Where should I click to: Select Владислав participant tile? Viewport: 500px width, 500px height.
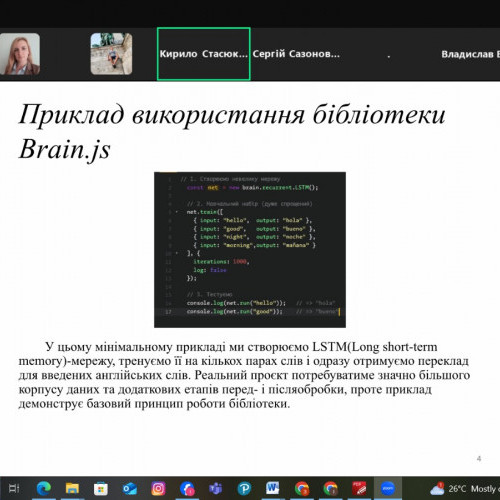point(471,54)
